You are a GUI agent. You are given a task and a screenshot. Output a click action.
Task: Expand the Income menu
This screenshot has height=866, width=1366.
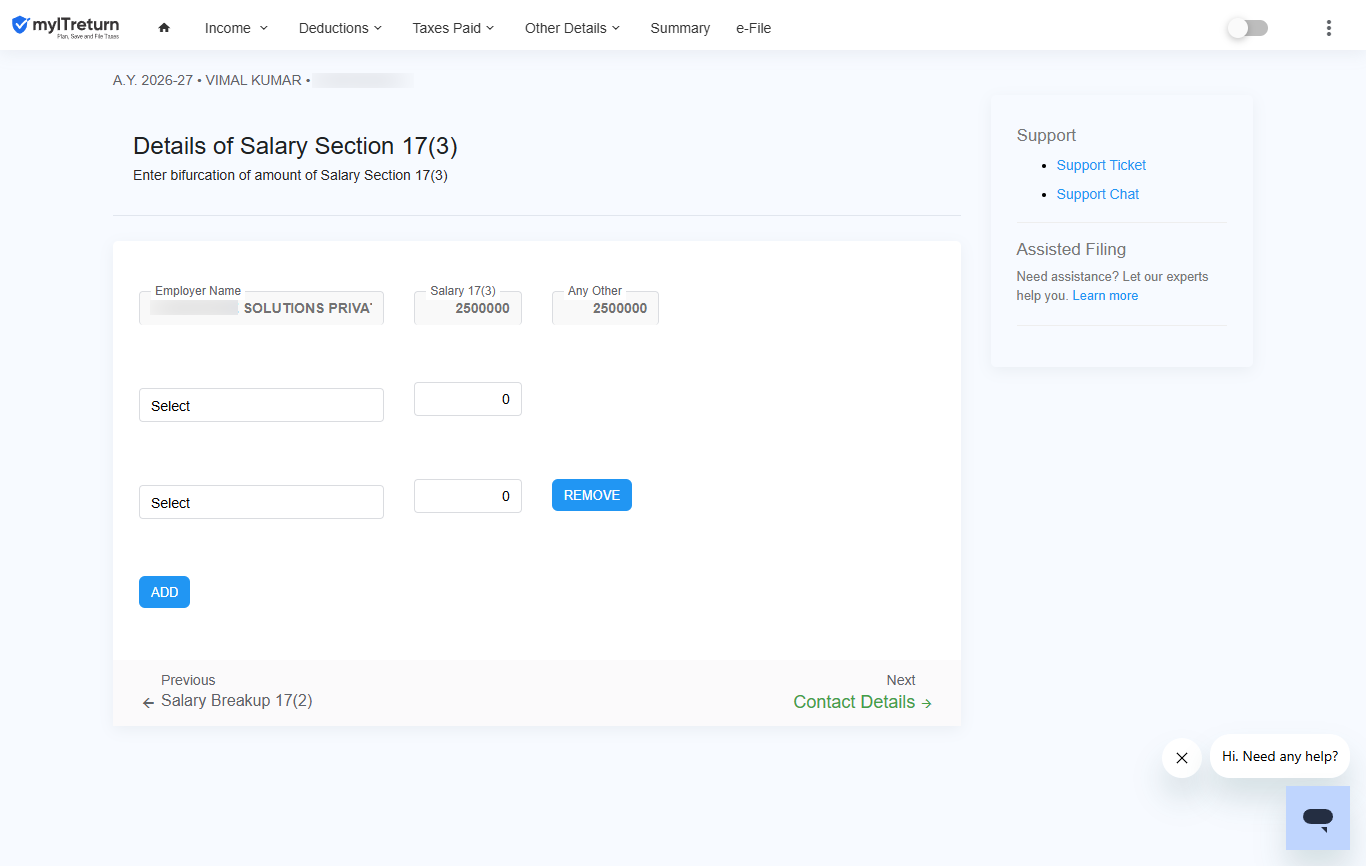tap(237, 28)
